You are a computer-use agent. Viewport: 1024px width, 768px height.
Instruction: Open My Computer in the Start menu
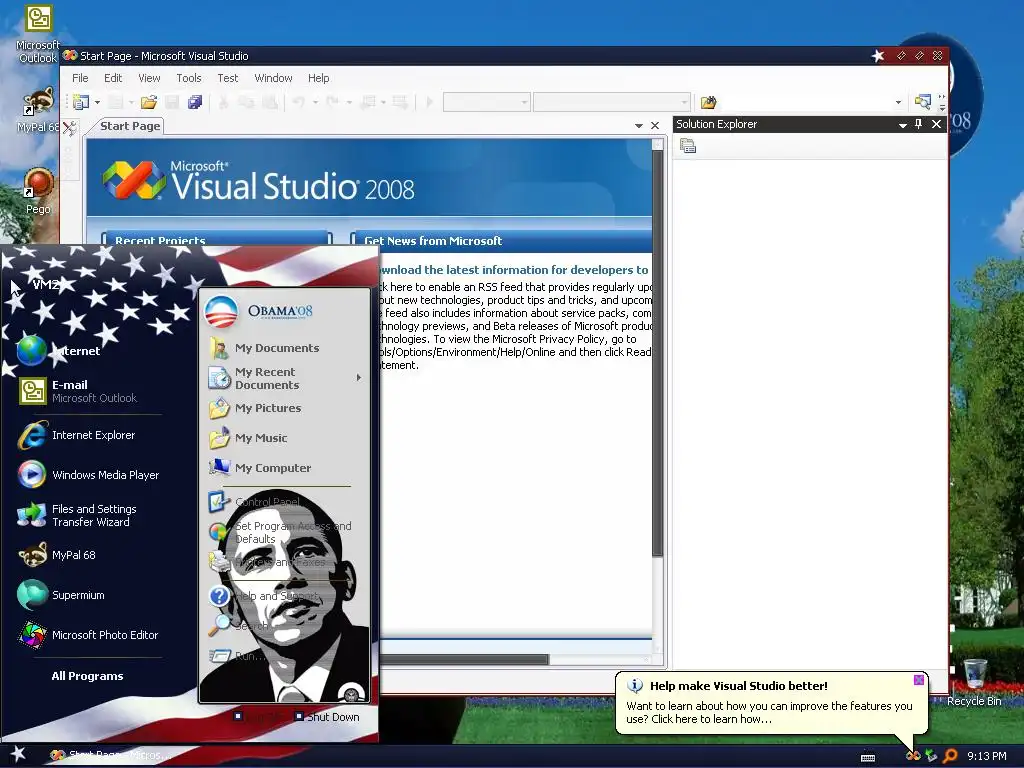tap(259, 468)
